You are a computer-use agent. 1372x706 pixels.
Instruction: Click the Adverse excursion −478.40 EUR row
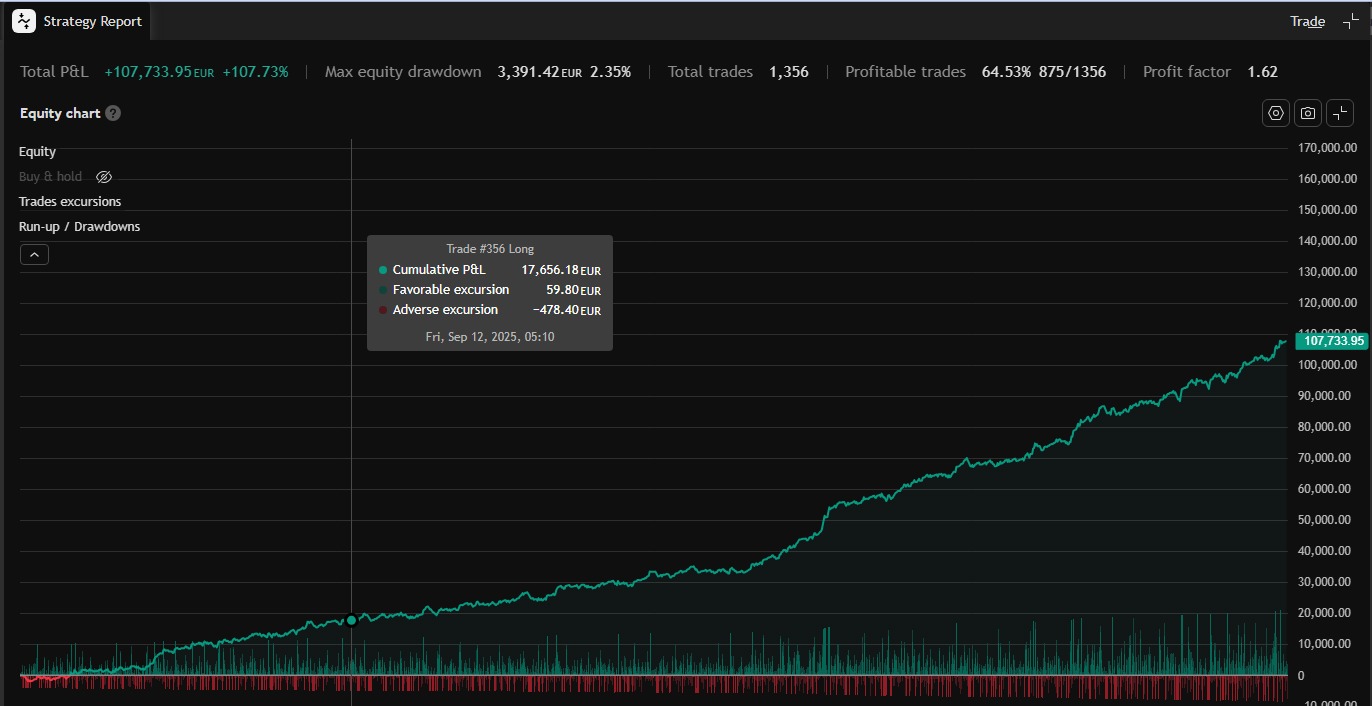[490, 310]
